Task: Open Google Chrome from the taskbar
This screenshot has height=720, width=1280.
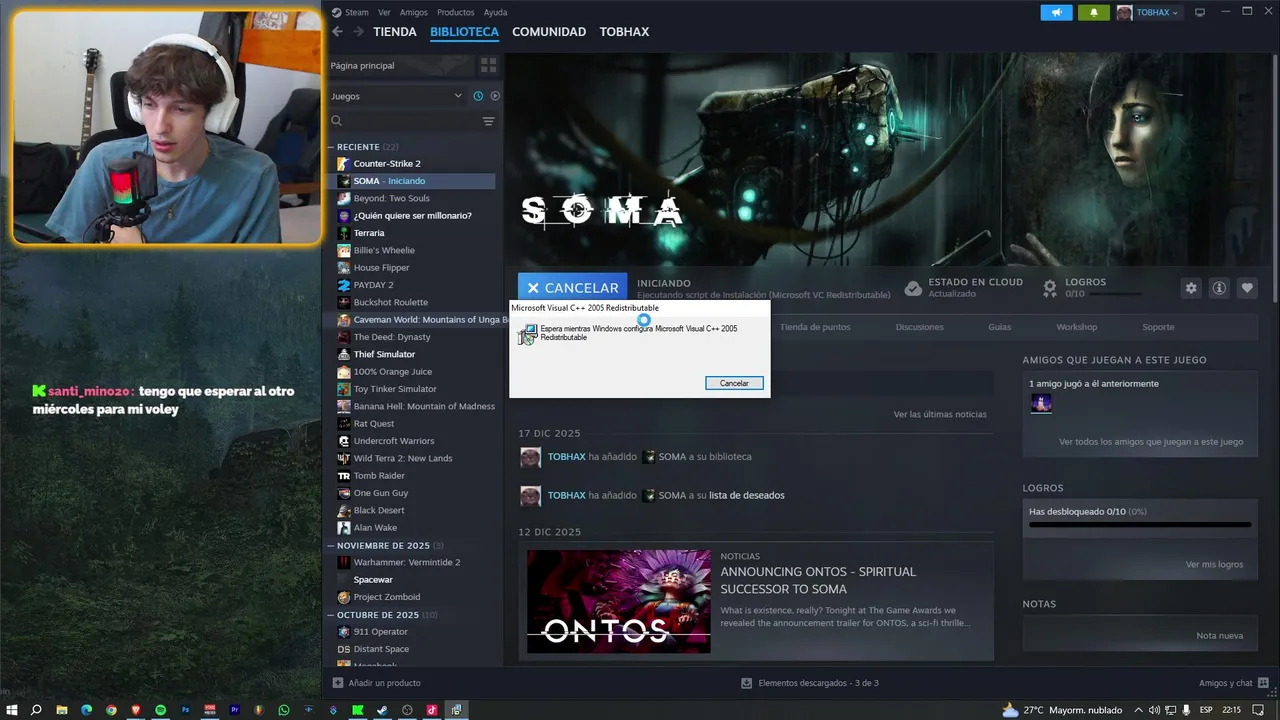Action: 111,710
